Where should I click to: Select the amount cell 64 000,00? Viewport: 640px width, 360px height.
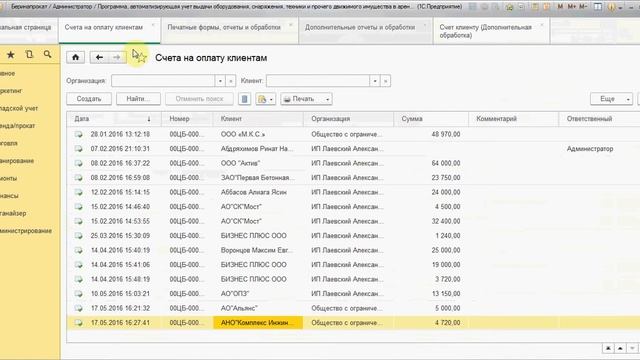click(x=431, y=163)
